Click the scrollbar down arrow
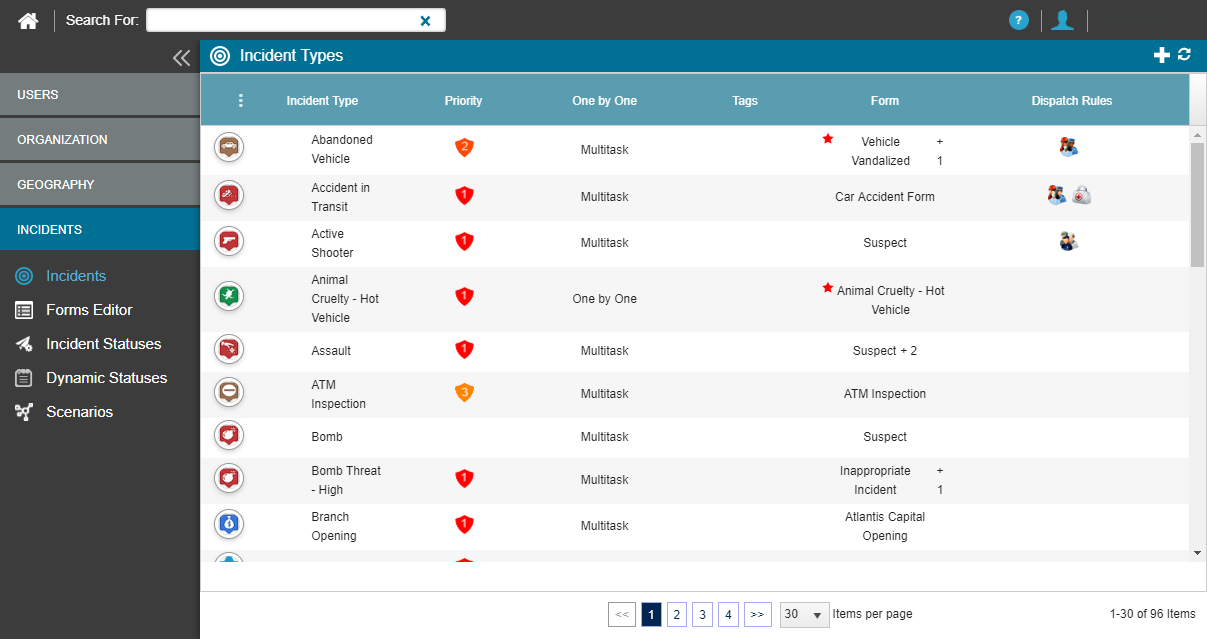1207x639 pixels. [x=1197, y=552]
